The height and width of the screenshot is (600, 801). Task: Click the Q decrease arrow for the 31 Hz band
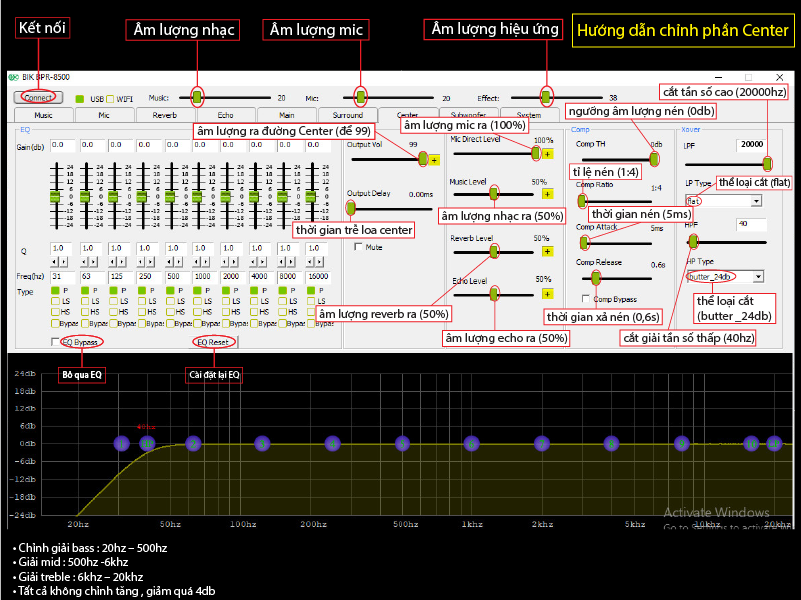54,262
